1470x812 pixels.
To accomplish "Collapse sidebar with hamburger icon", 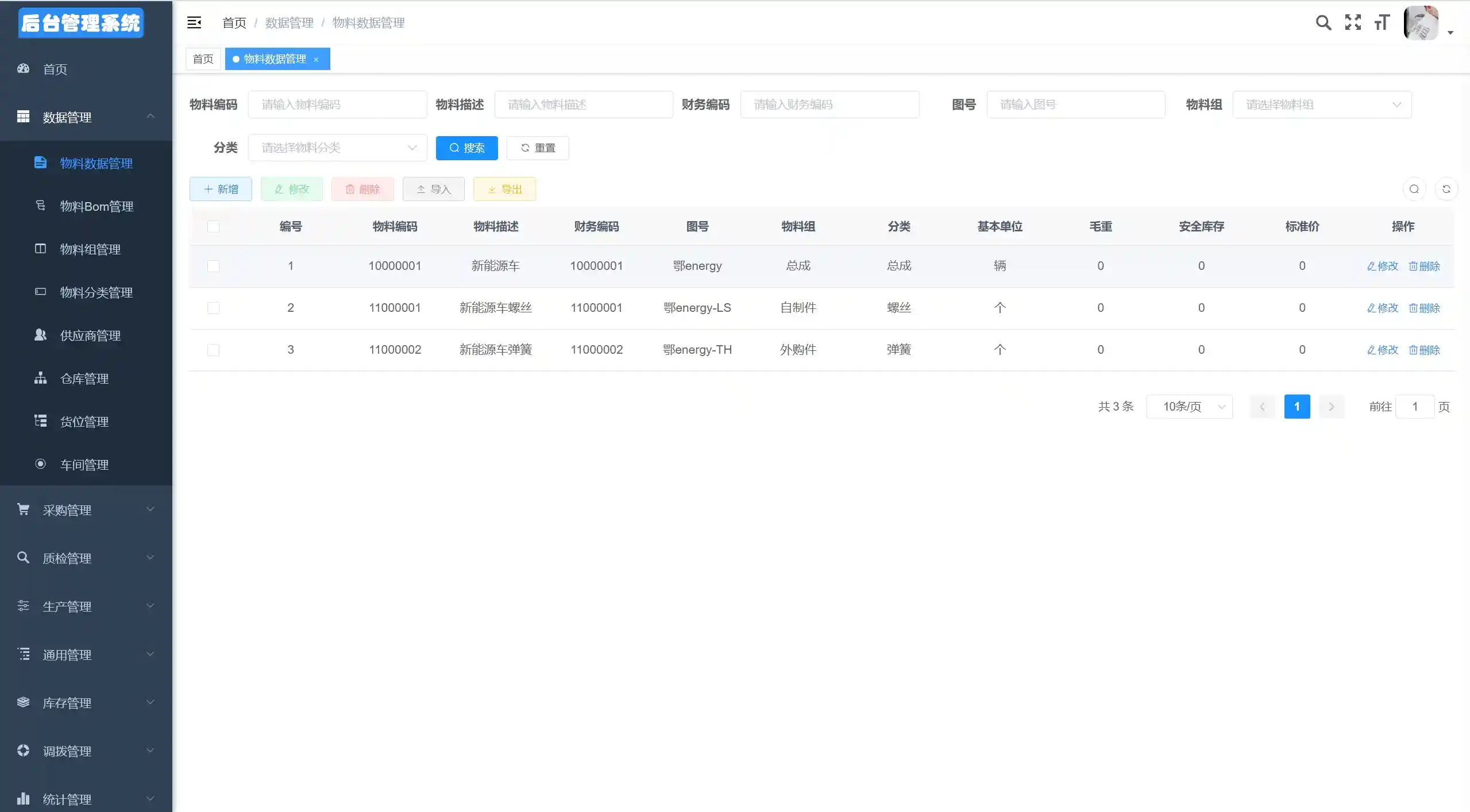I will point(194,23).
